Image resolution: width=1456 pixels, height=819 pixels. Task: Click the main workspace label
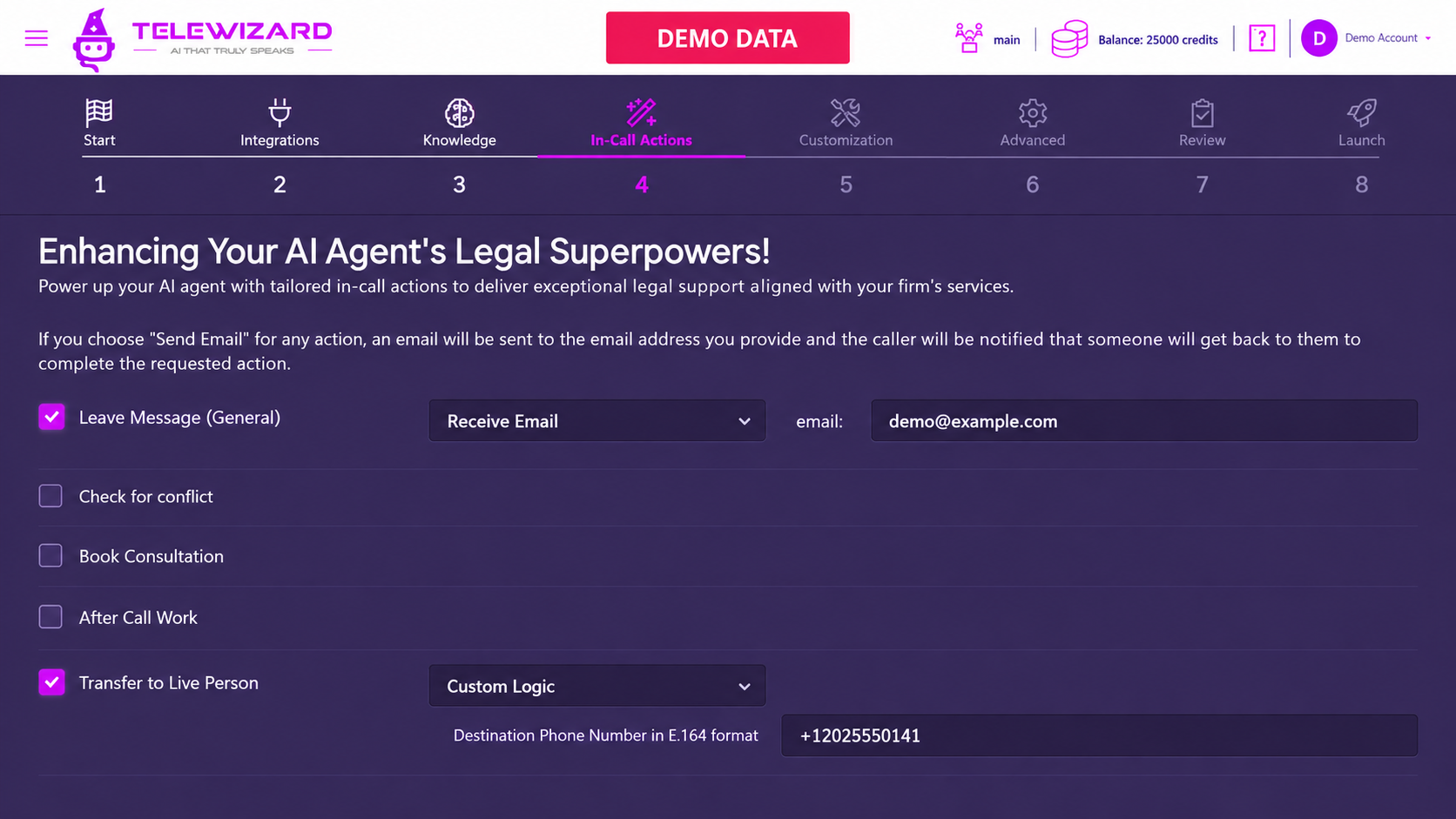click(x=1007, y=40)
